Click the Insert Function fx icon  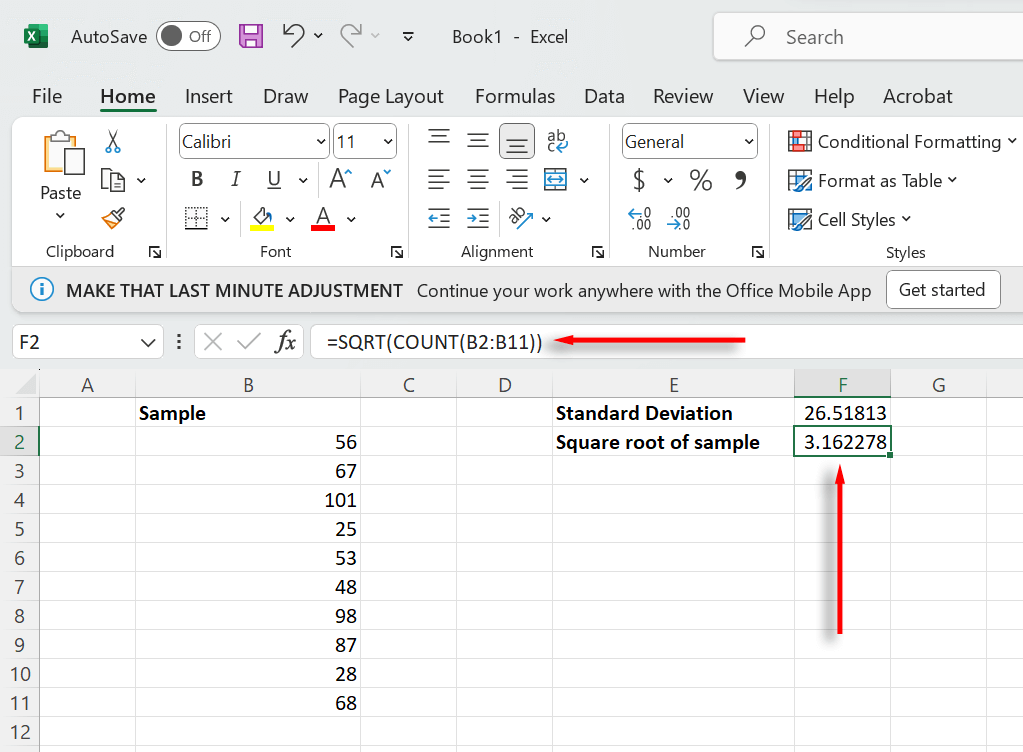click(x=286, y=342)
